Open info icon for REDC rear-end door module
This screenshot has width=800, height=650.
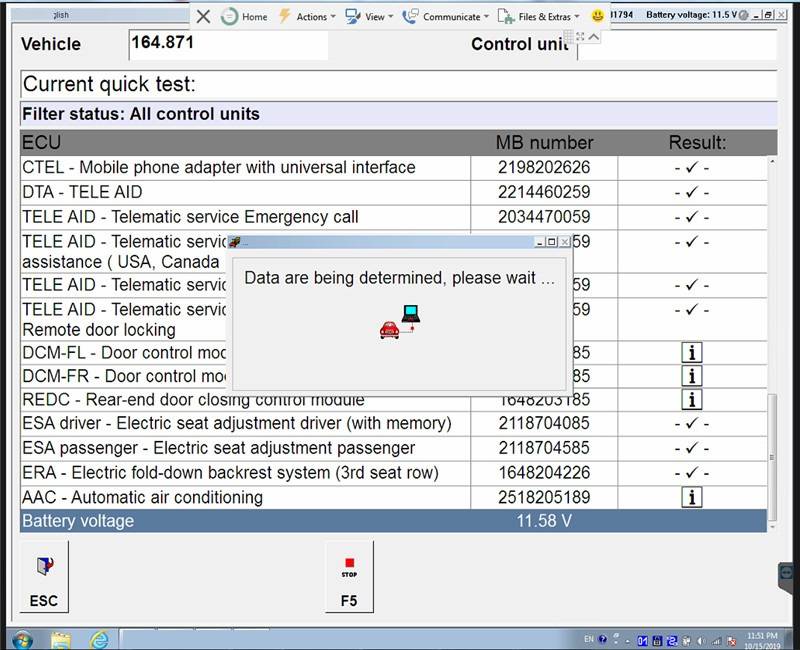[691, 400]
